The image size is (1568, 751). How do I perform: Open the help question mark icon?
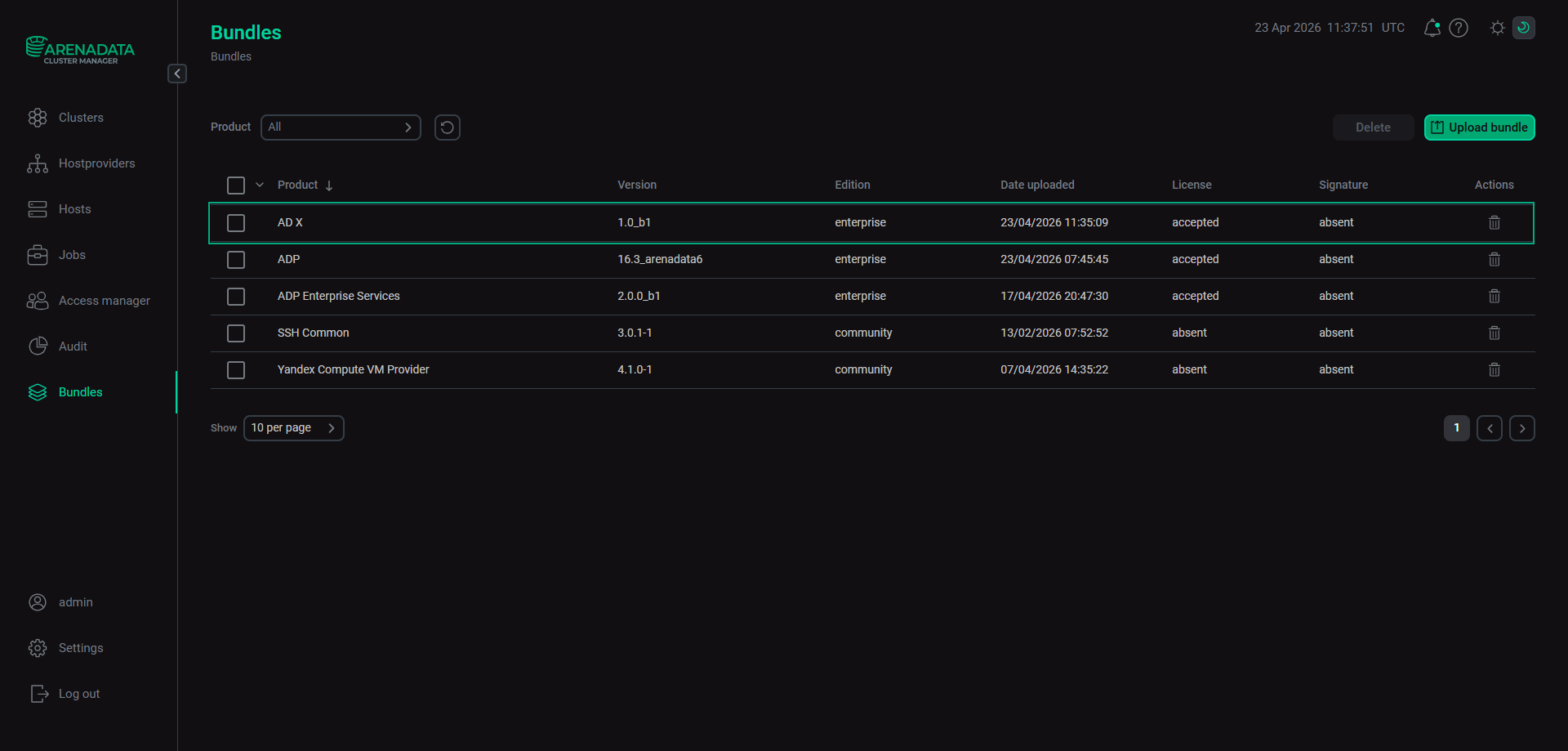pyautogui.click(x=1459, y=28)
